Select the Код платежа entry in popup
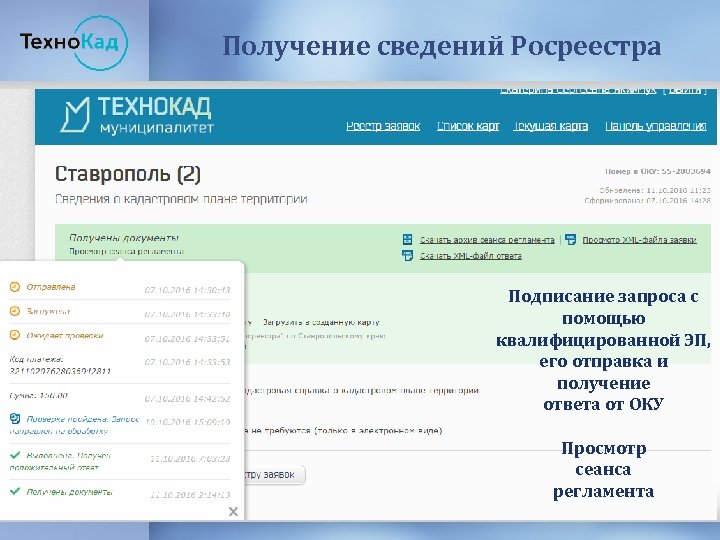Screen dimensions: 720x540 click(60, 365)
